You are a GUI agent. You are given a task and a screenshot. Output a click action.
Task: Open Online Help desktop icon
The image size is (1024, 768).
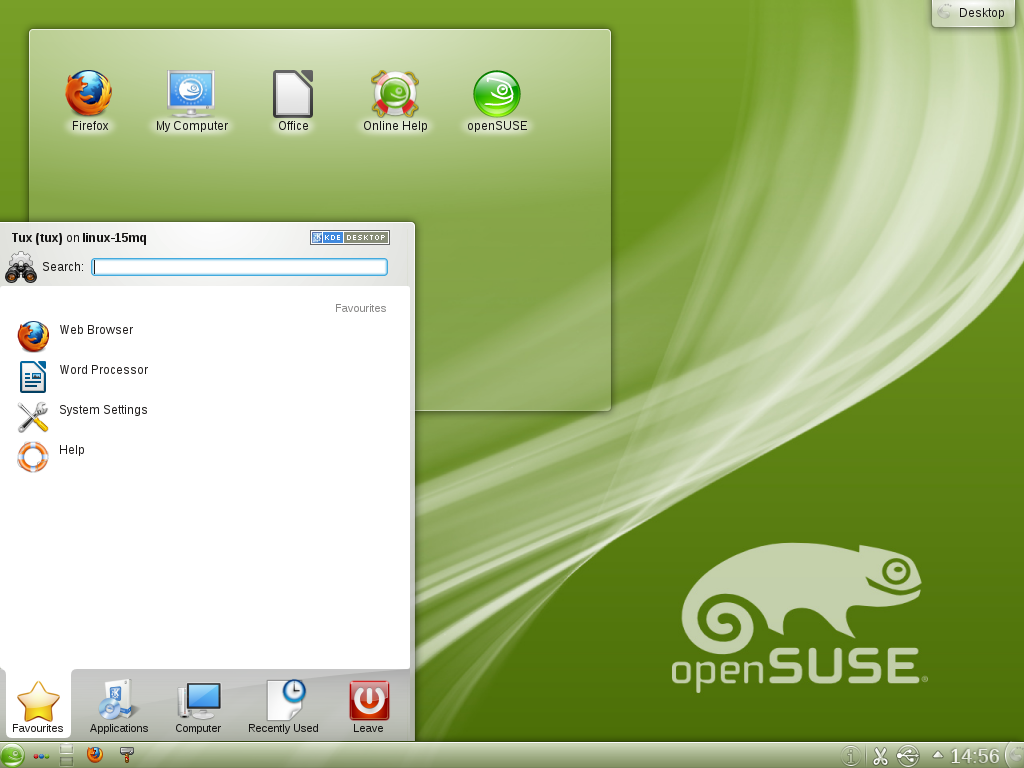(x=395, y=100)
